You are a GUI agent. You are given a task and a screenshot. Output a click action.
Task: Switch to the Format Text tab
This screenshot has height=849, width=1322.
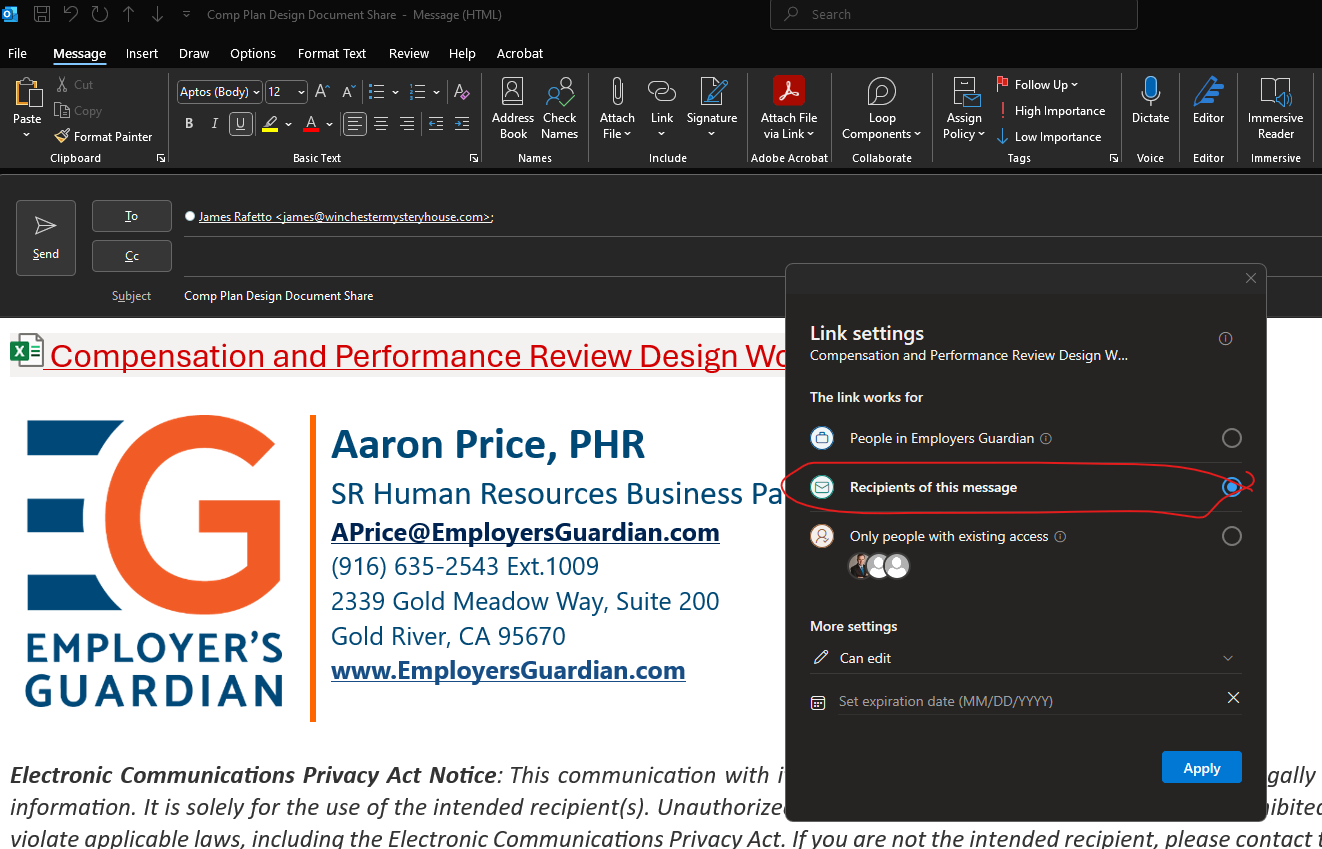pyautogui.click(x=332, y=54)
